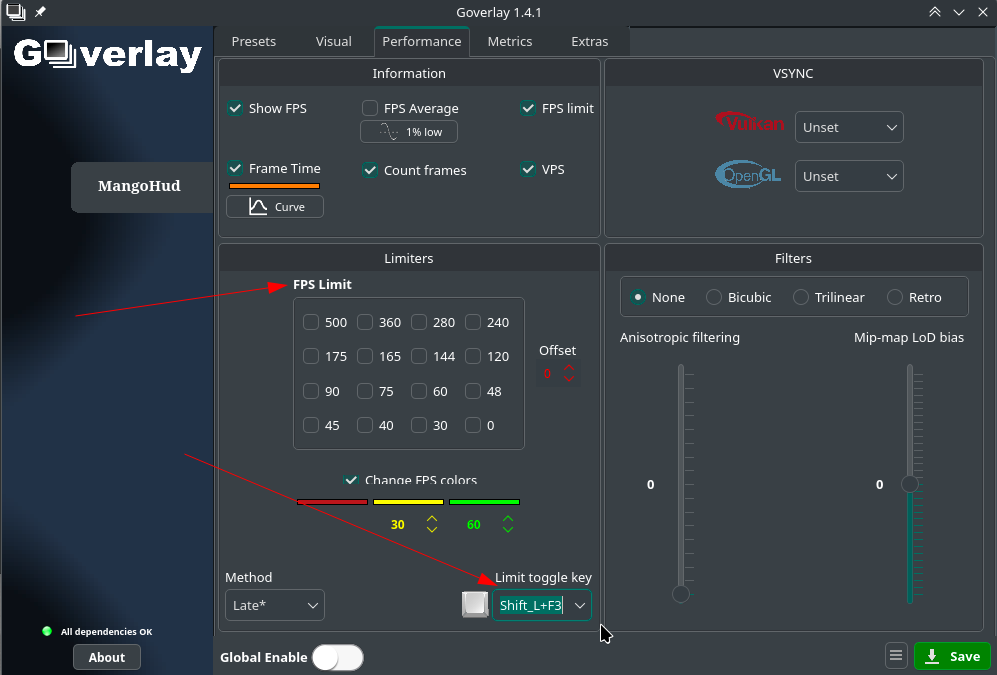This screenshot has width=997, height=675.
Task: Check the 500 FPS limit box
Action: (x=311, y=322)
